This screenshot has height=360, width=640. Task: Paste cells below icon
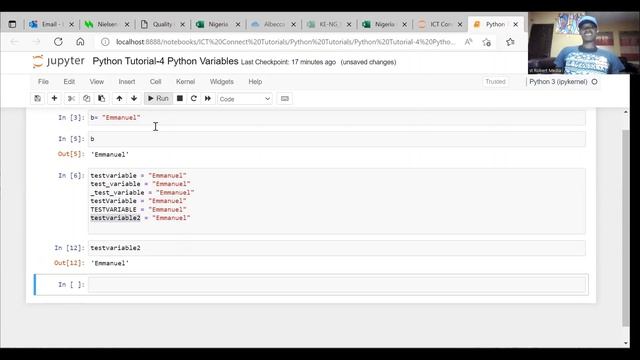point(102,99)
